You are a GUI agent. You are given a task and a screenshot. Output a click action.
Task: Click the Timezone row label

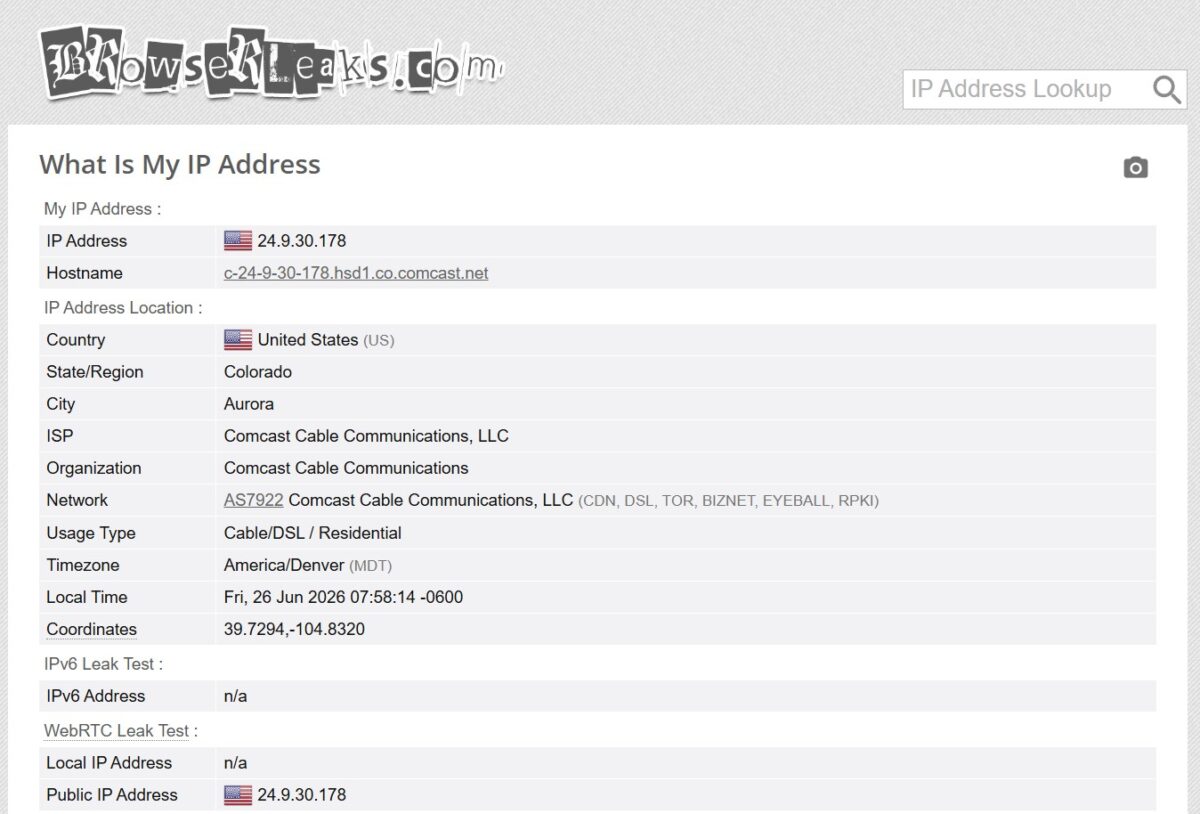click(83, 565)
